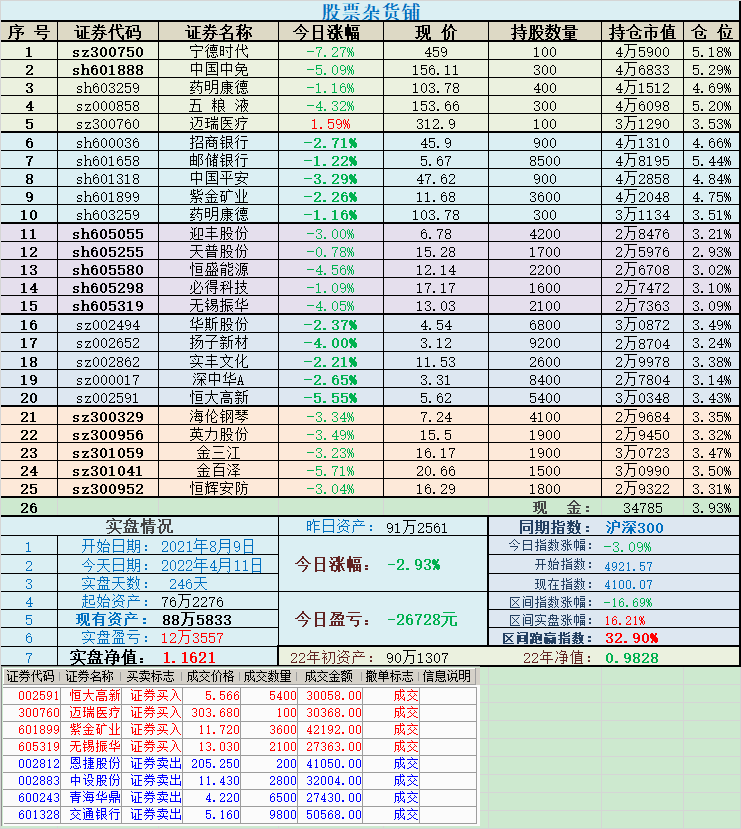Image resolution: width=741 pixels, height=829 pixels.
Task: Click the 华斯股份 name cell
Action: [218, 325]
